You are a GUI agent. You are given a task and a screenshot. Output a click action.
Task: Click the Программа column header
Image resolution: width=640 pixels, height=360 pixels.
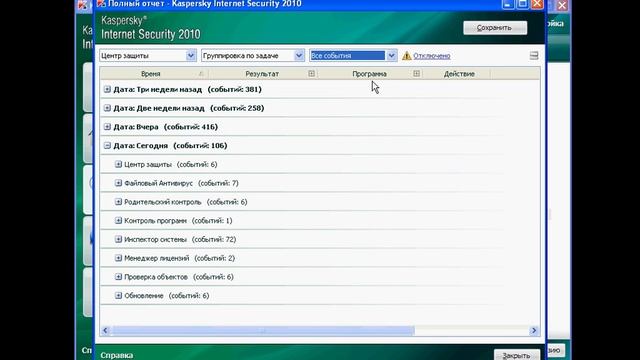tap(369, 74)
